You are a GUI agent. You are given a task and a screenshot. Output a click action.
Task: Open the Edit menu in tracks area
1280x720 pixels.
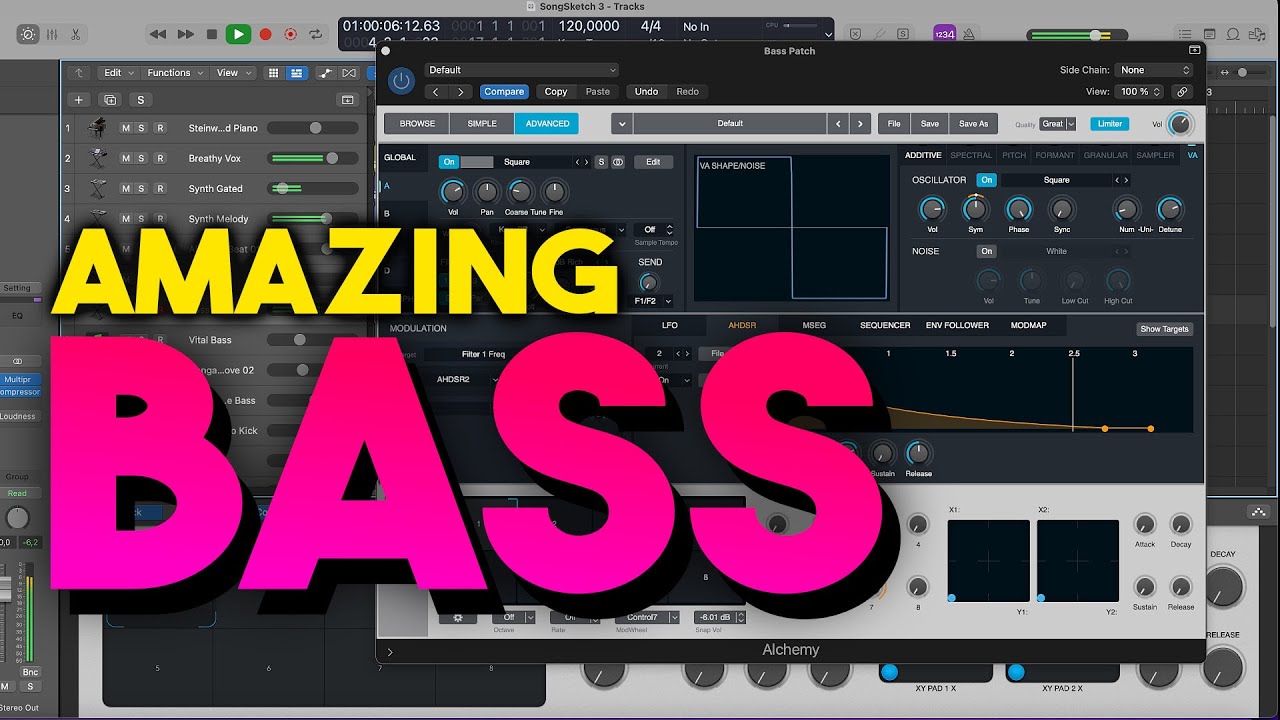(x=118, y=73)
